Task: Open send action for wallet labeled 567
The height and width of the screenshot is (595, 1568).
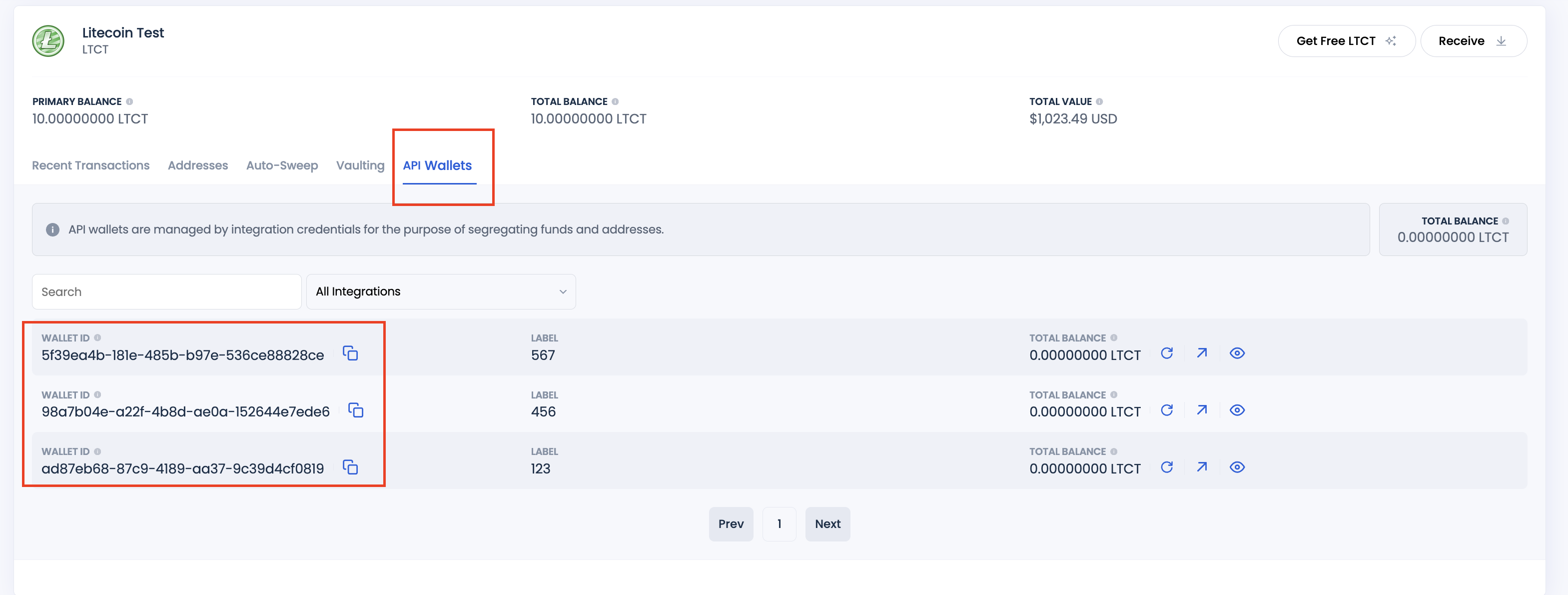Action: [1202, 352]
